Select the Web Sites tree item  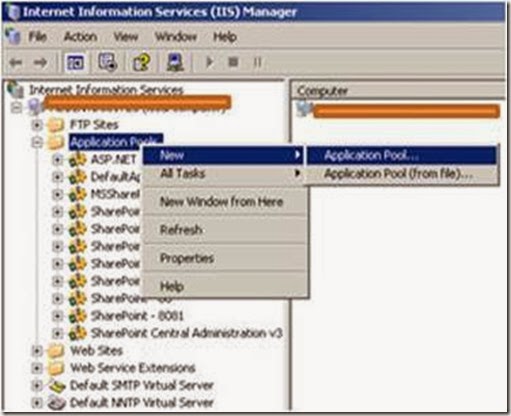click(x=96, y=351)
